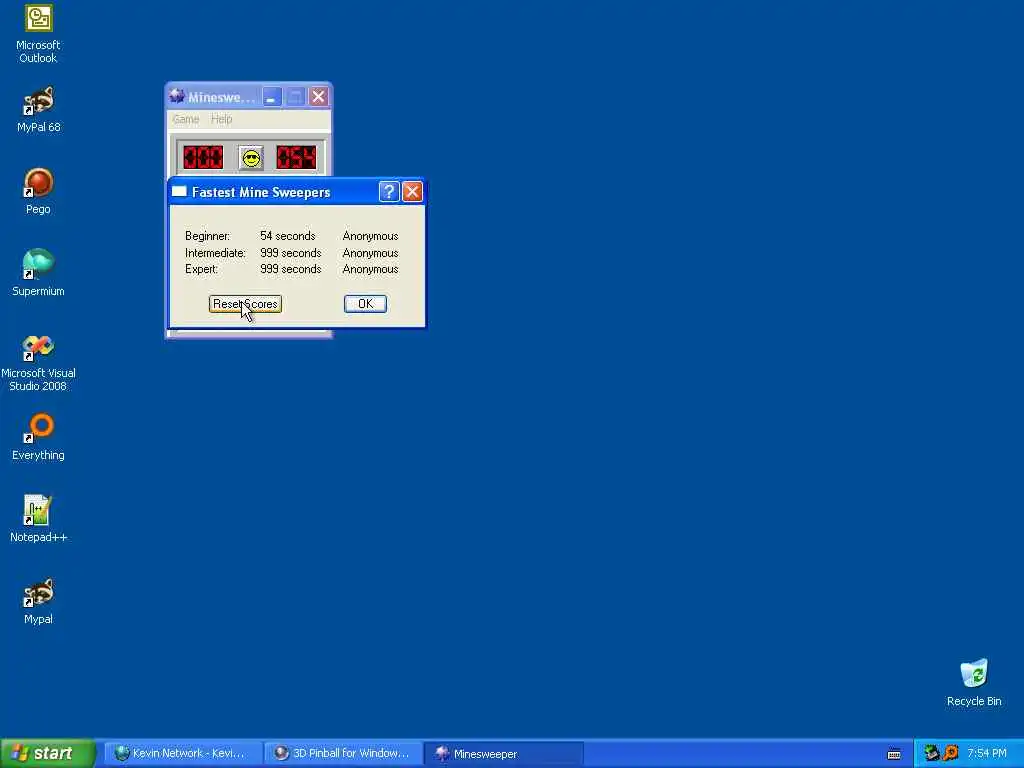Click the Minesweeper taskbar button
The image size is (1024, 768).
coord(504,754)
